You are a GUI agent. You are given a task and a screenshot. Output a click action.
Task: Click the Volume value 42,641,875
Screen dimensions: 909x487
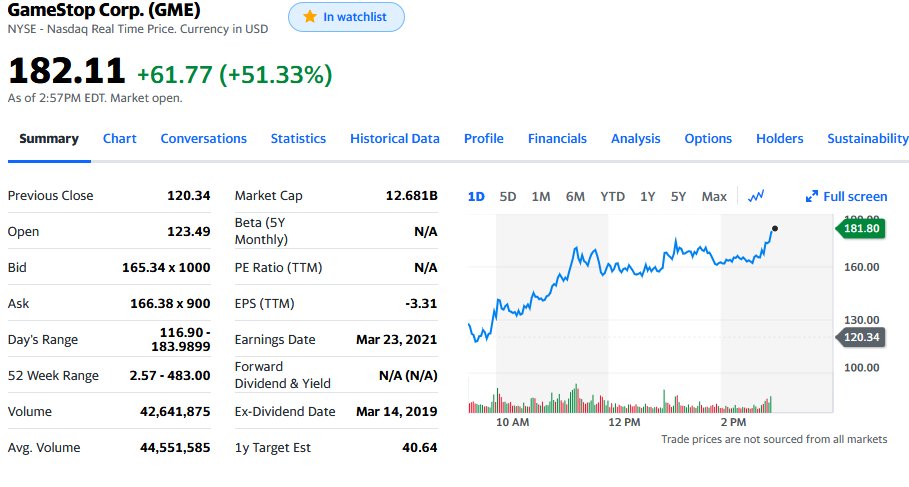point(175,412)
